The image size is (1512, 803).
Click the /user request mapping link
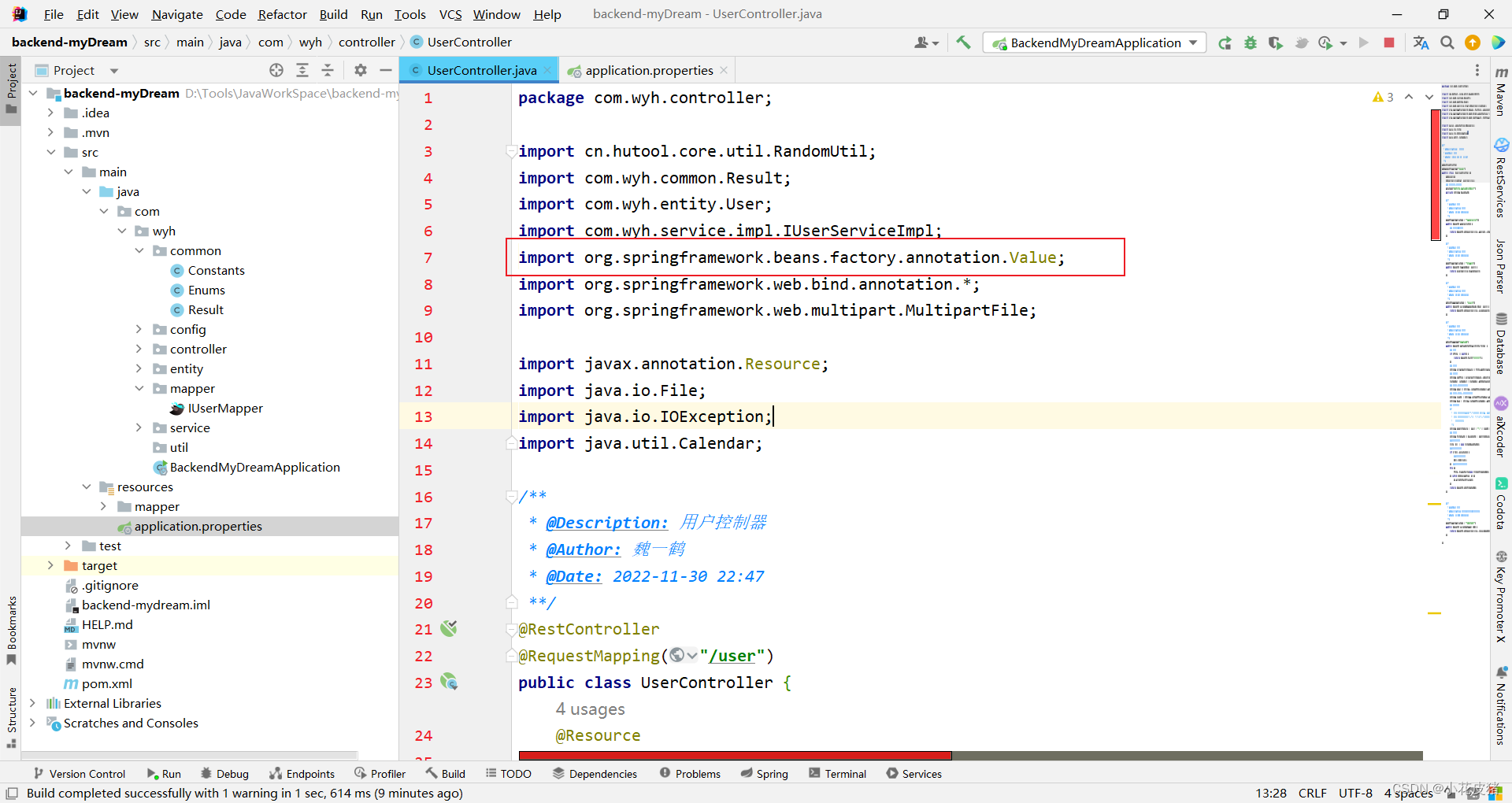coord(732,656)
